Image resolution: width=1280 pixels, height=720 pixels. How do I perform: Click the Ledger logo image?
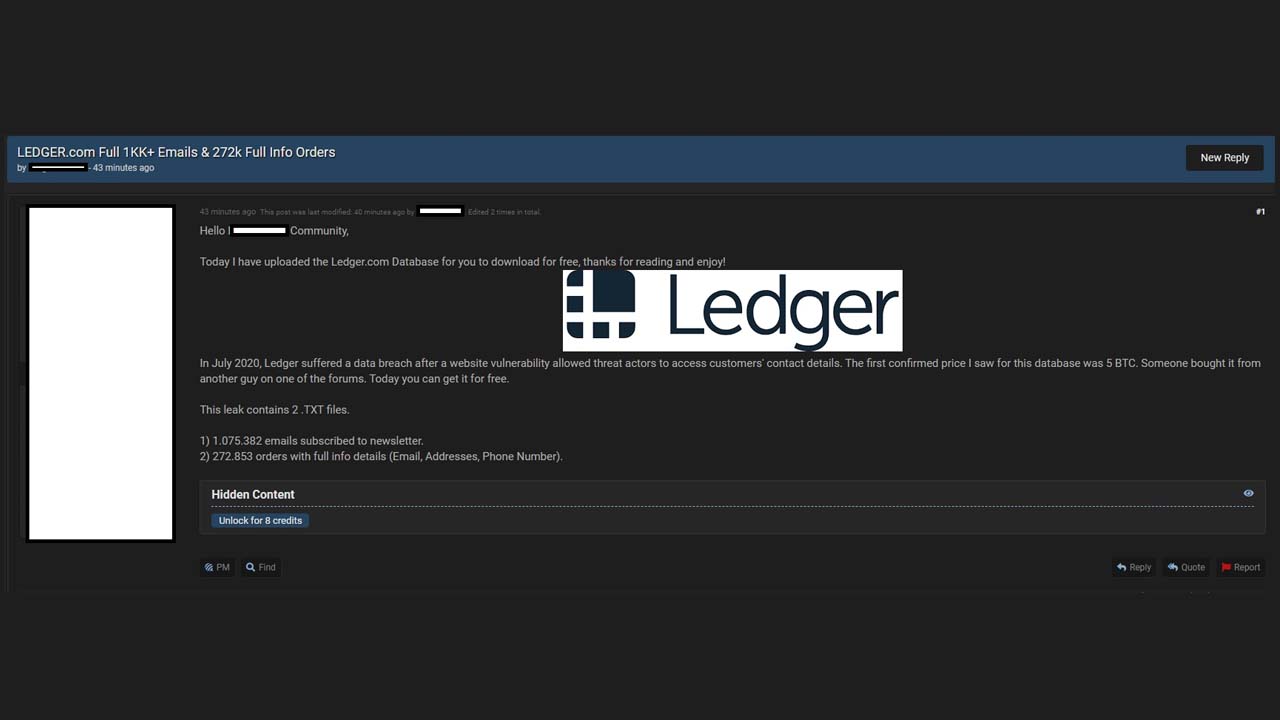pyautogui.click(x=732, y=310)
